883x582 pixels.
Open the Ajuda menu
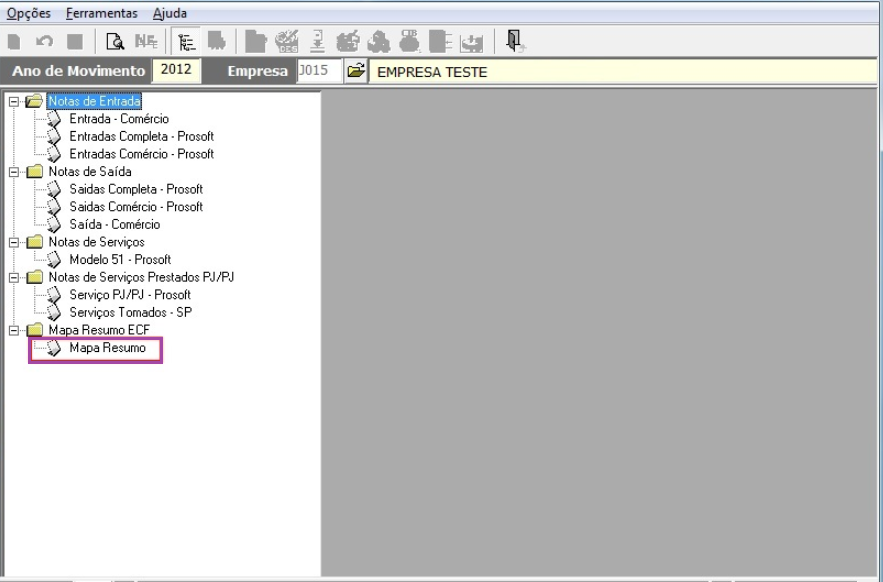click(x=170, y=13)
